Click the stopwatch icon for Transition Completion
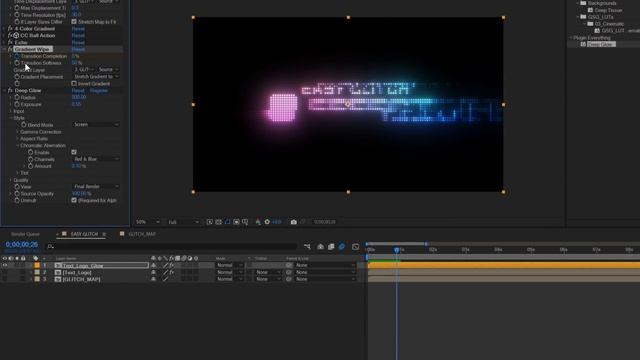This screenshot has height=360, width=640. click(17, 56)
